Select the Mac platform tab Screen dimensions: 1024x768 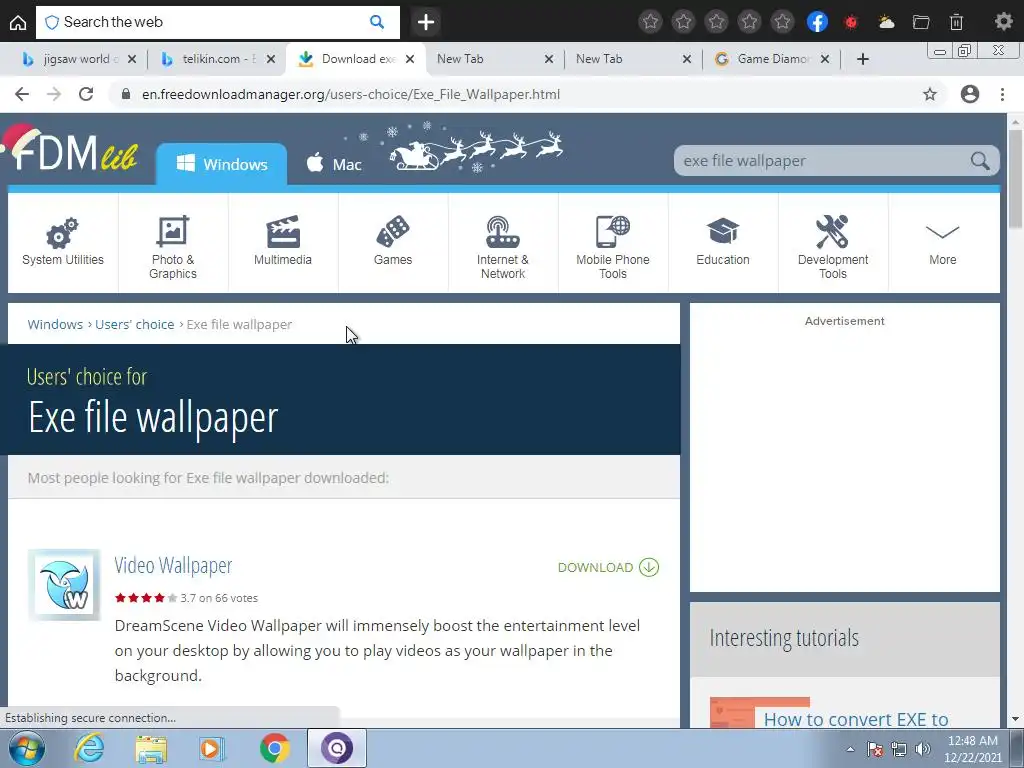334,164
